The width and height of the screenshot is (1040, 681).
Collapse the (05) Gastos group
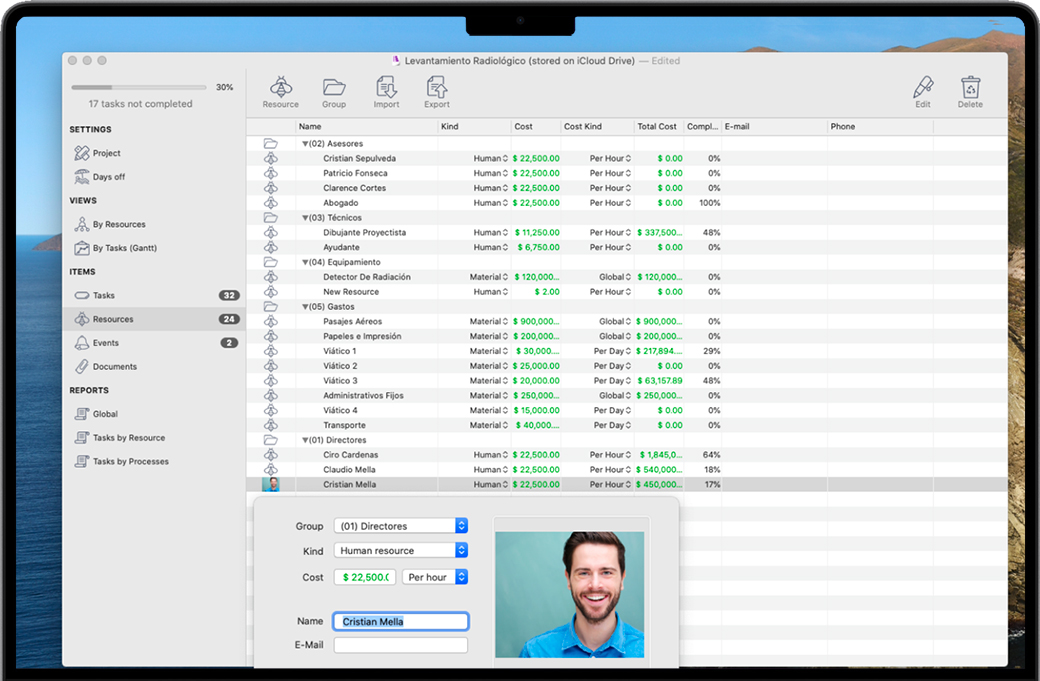305,307
